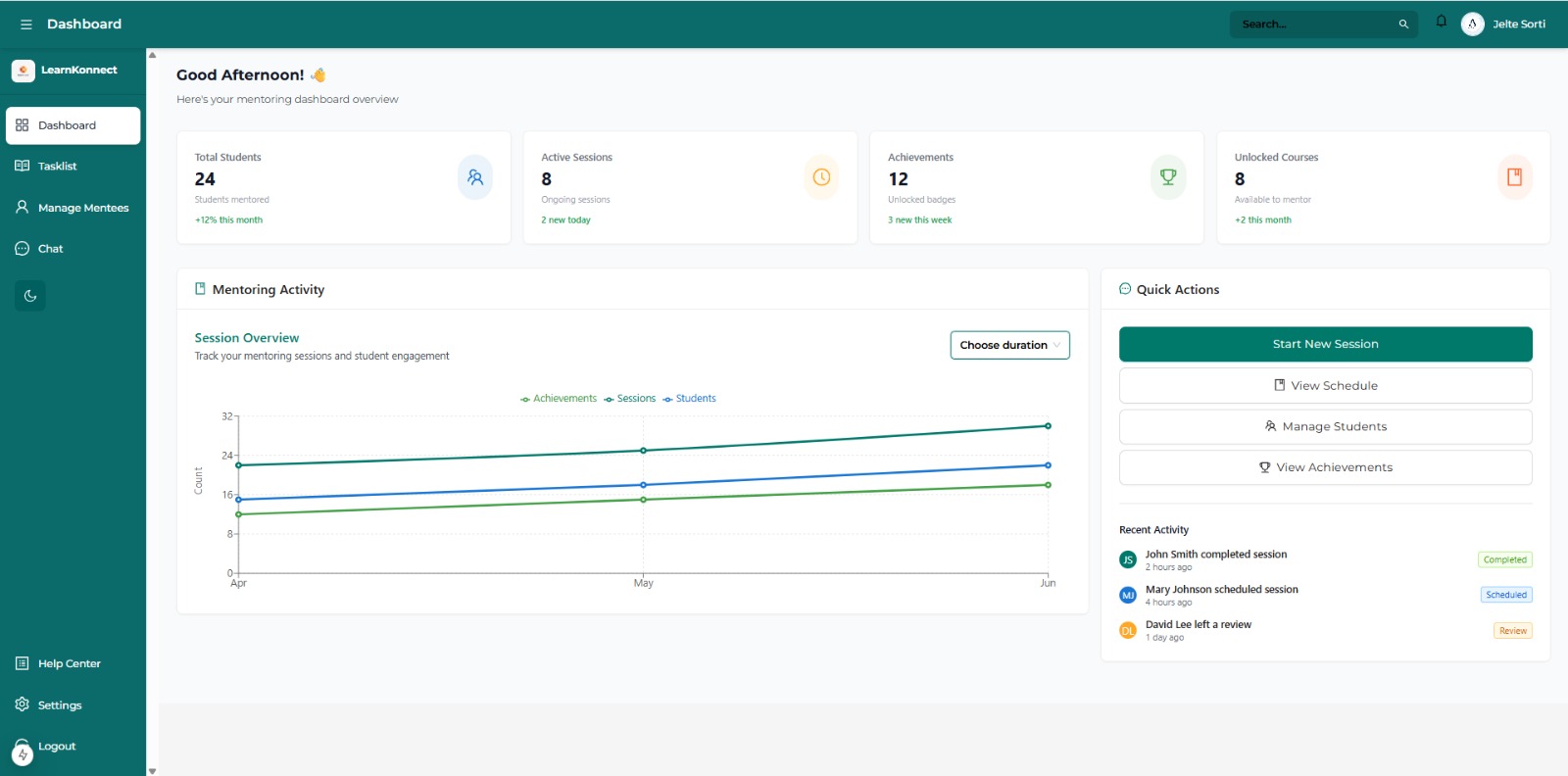Click the search magnifier icon
Image resolution: width=1568 pixels, height=776 pixels.
coord(1403,24)
